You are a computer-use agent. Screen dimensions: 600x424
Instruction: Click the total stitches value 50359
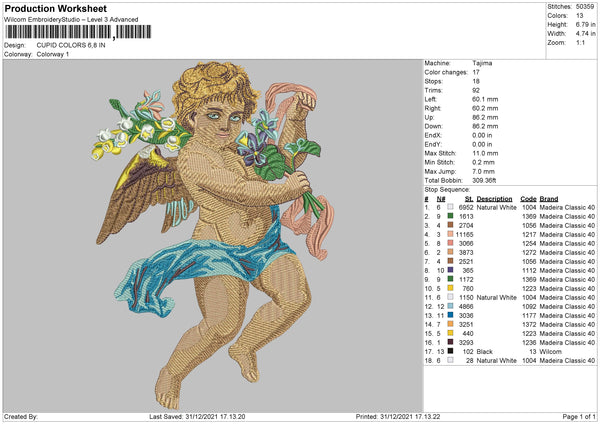point(585,7)
